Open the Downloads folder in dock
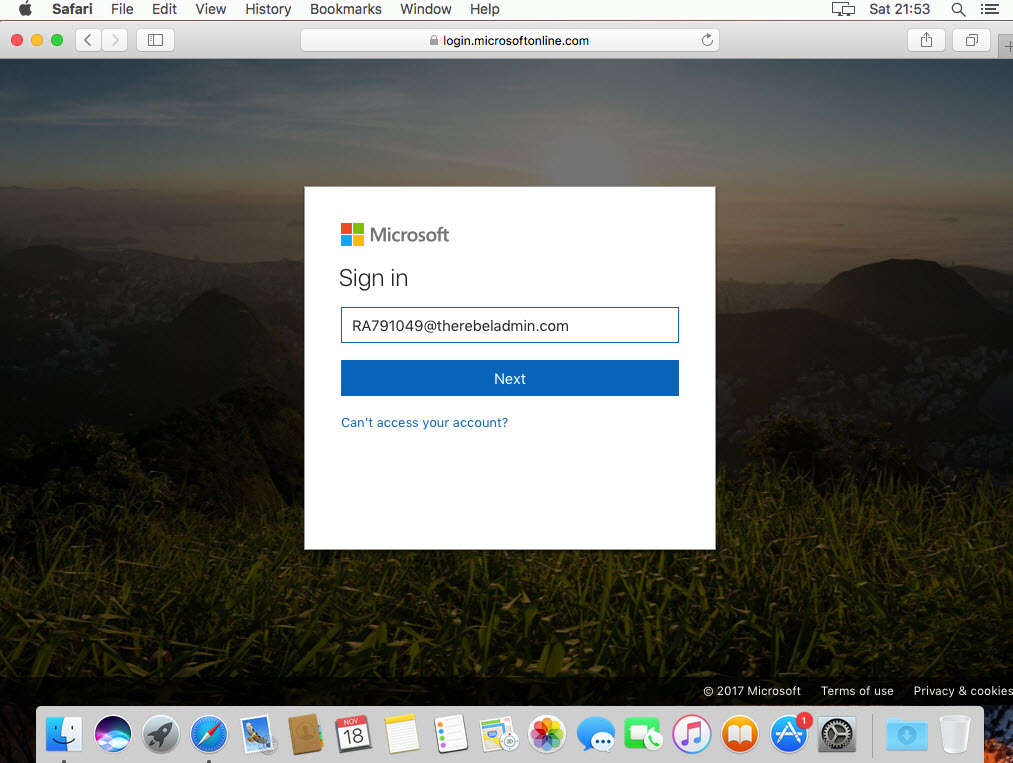The height and width of the screenshot is (763, 1013). pyautogui.click(x=906, y=735)
